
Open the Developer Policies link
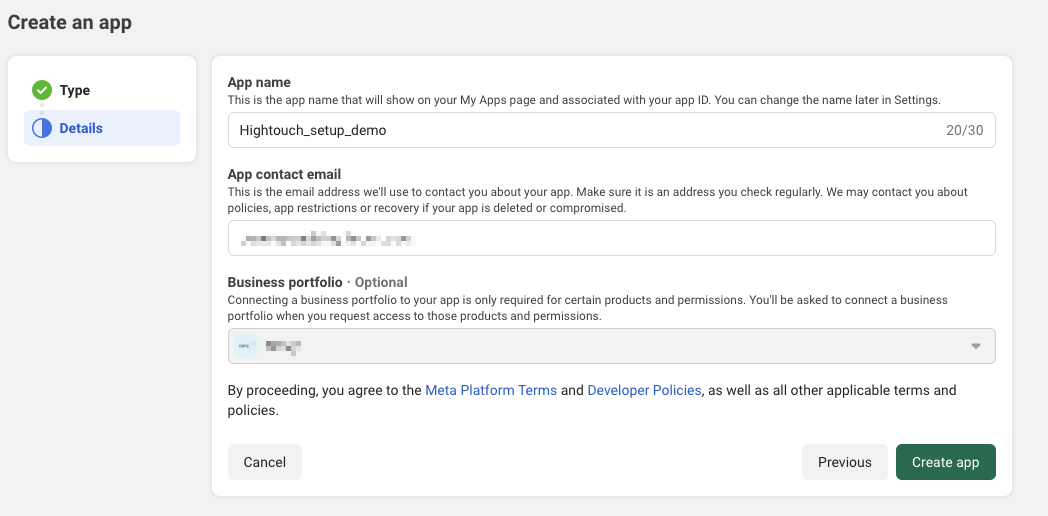point(644,390)
